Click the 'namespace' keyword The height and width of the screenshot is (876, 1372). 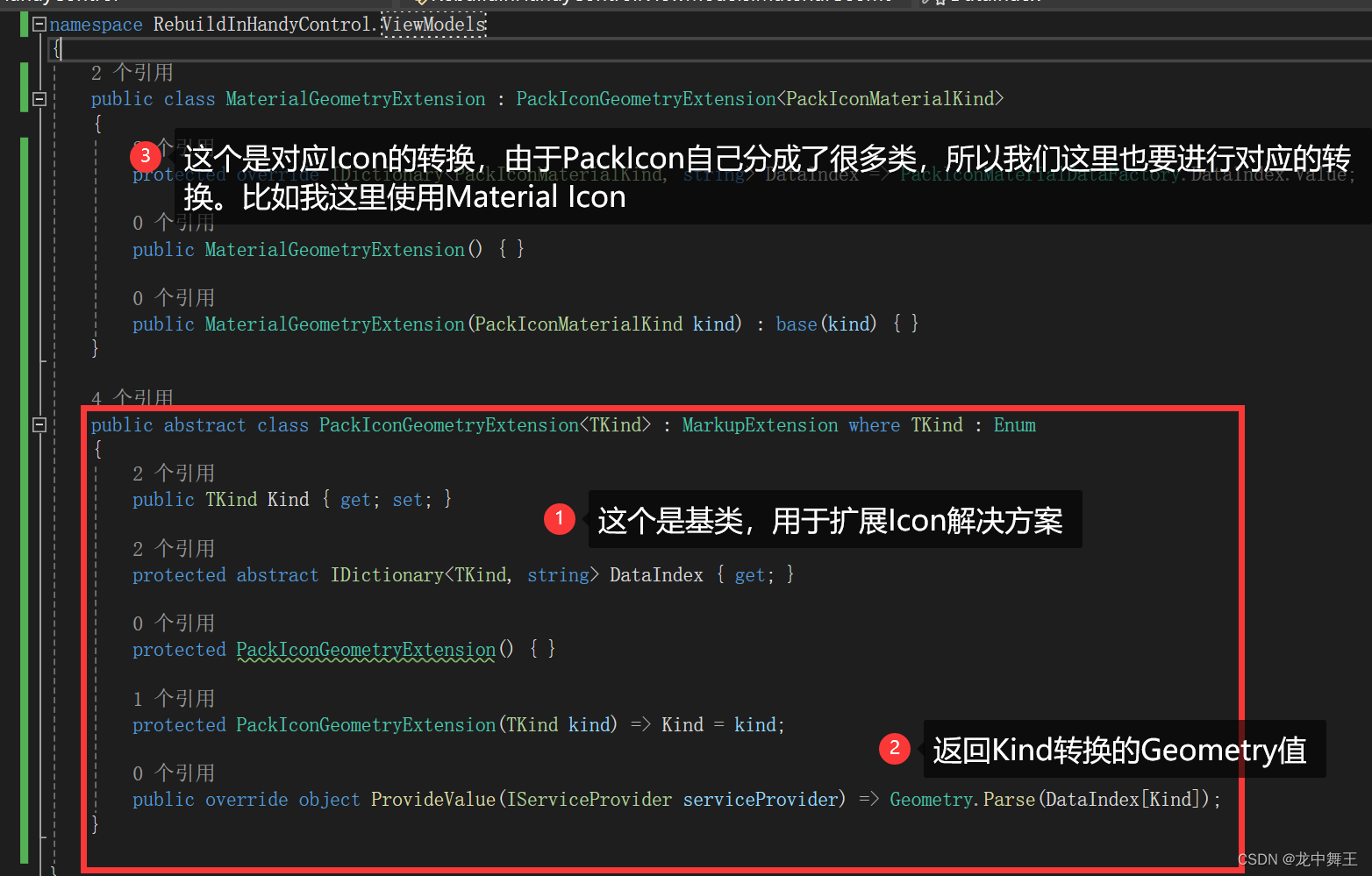pos(96,25)
